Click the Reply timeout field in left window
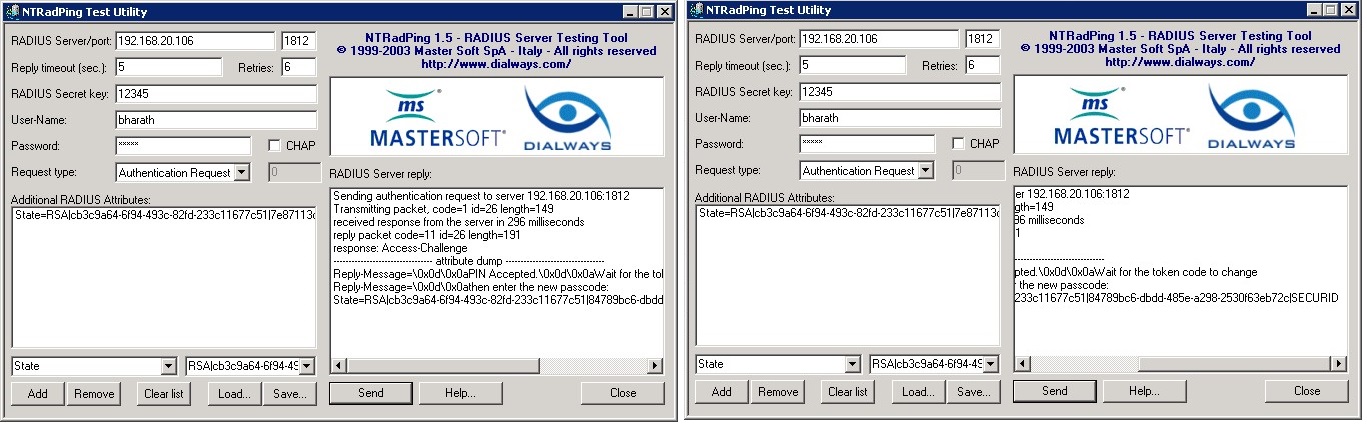The image size is (1367, 427). (x=169, y=67)
